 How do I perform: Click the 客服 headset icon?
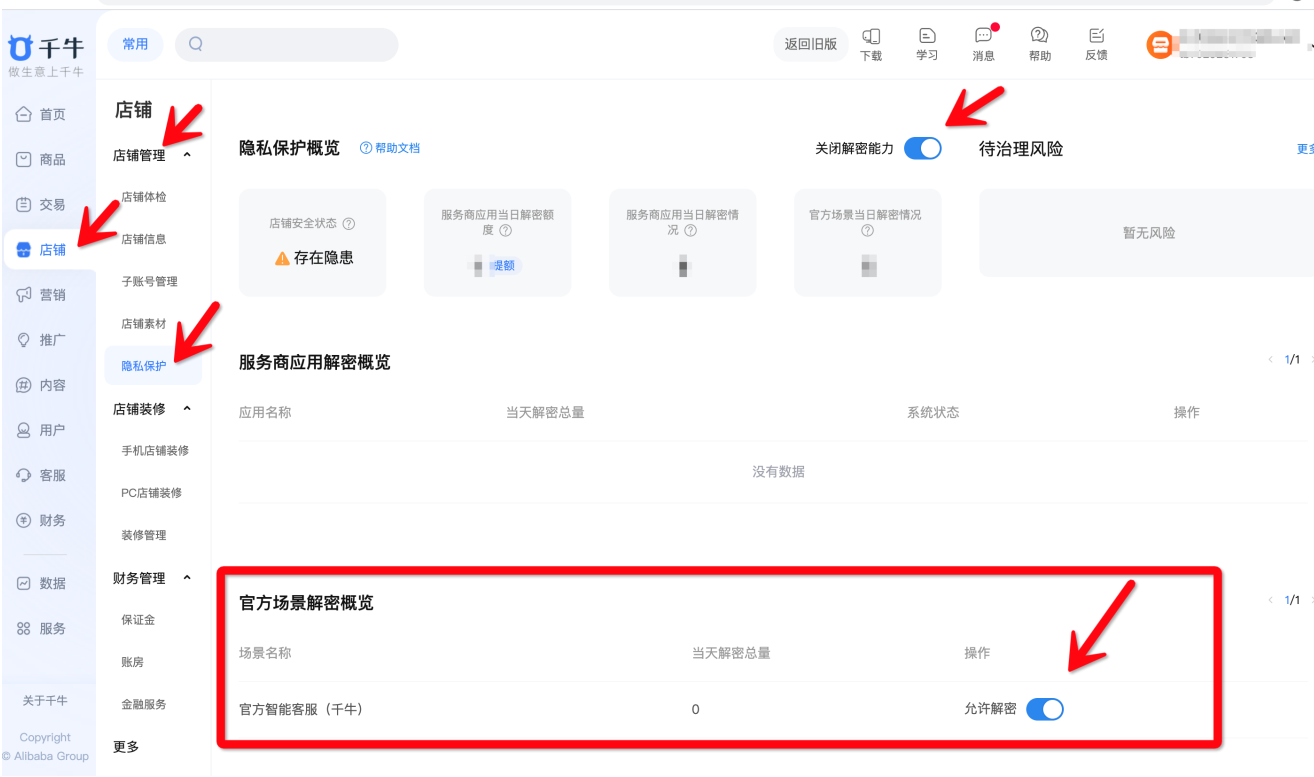pyautogui.click(x=24, y=475)
